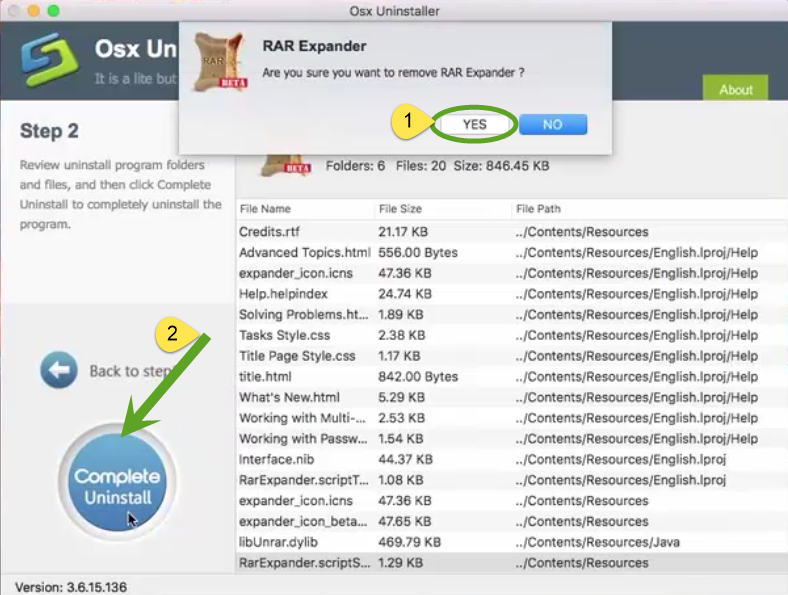This screenshot has height=595, width=788.
Task: Click the ../Contents/Resources/Java path cell
Action: click(x=598, y=542)
